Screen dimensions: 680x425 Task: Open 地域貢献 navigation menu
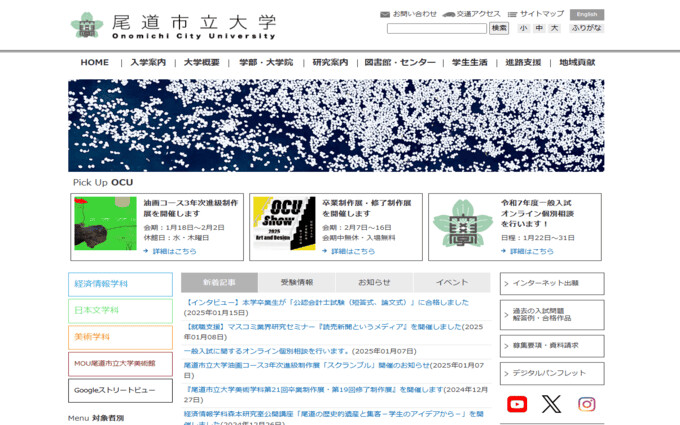tap(577, 62)
